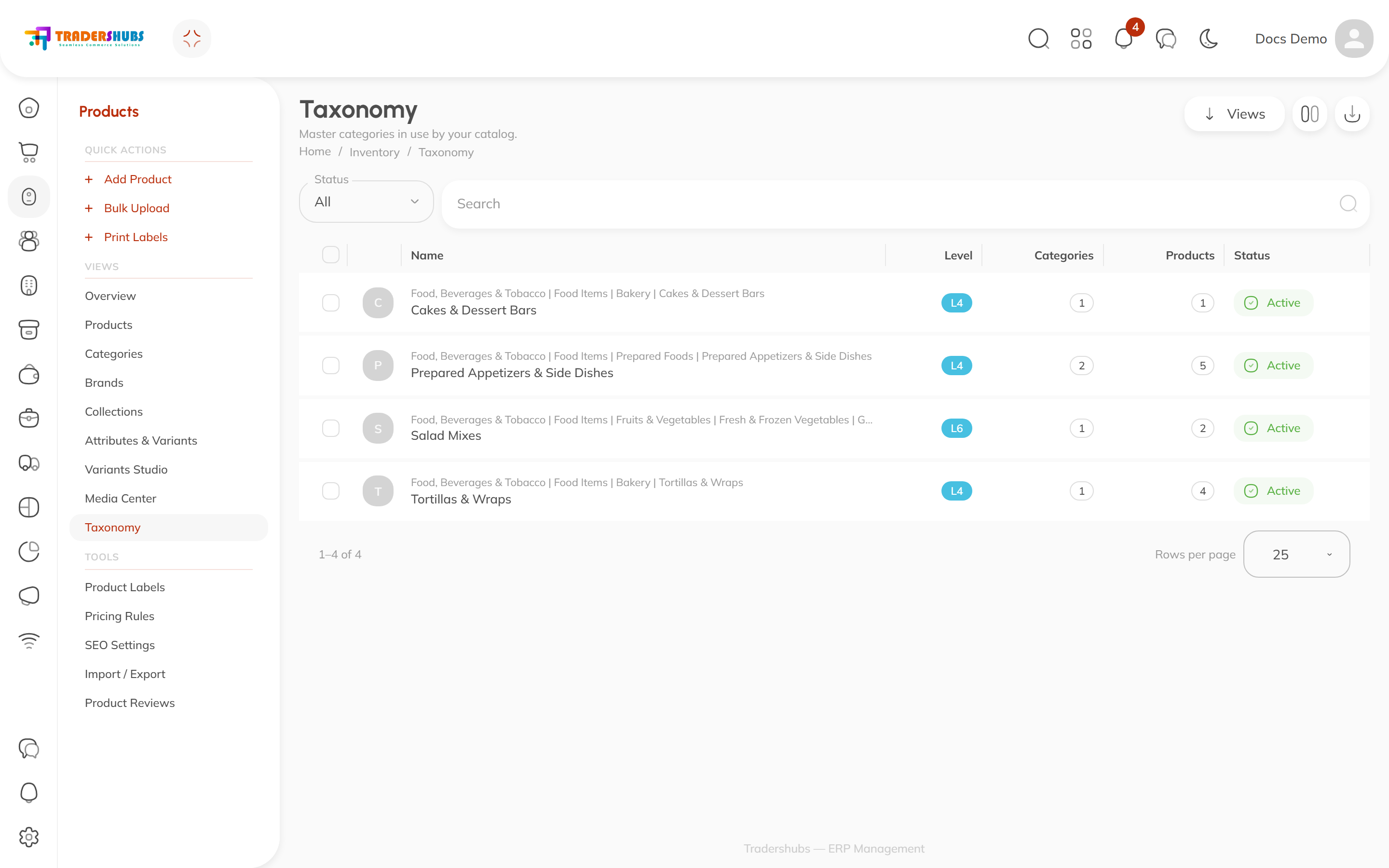Image resolution: width=1389 pixels, height=868 pixels.
Task: Go to Inventory breadcrumb link
Action: coord(374,152)
